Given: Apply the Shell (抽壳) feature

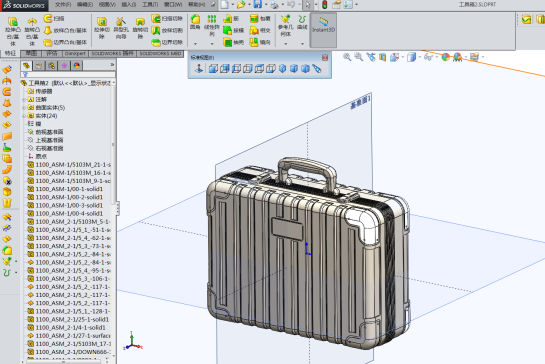Looking at the screenshot, I should 234,42.
